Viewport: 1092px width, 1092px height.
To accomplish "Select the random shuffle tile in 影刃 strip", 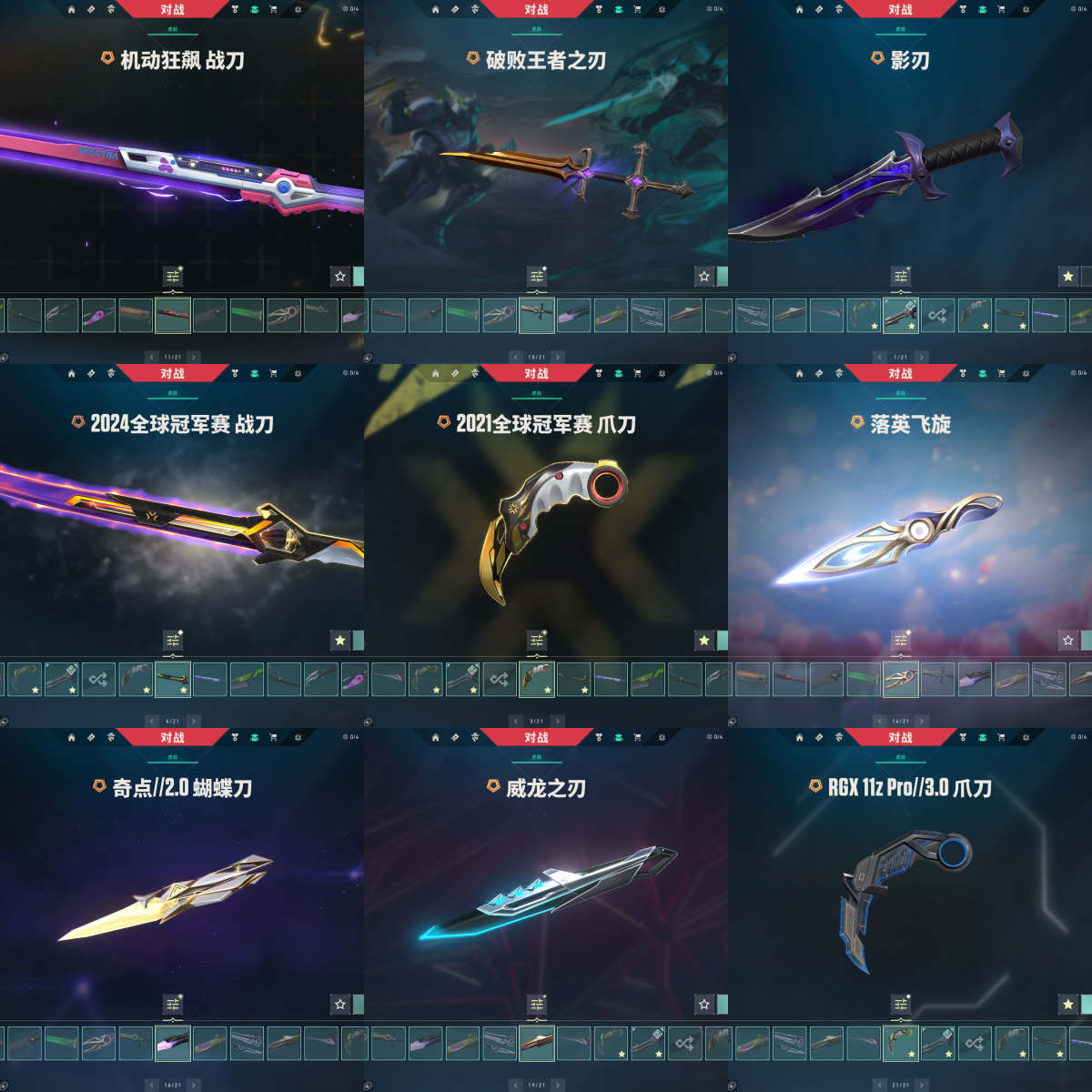I will 937,316.
